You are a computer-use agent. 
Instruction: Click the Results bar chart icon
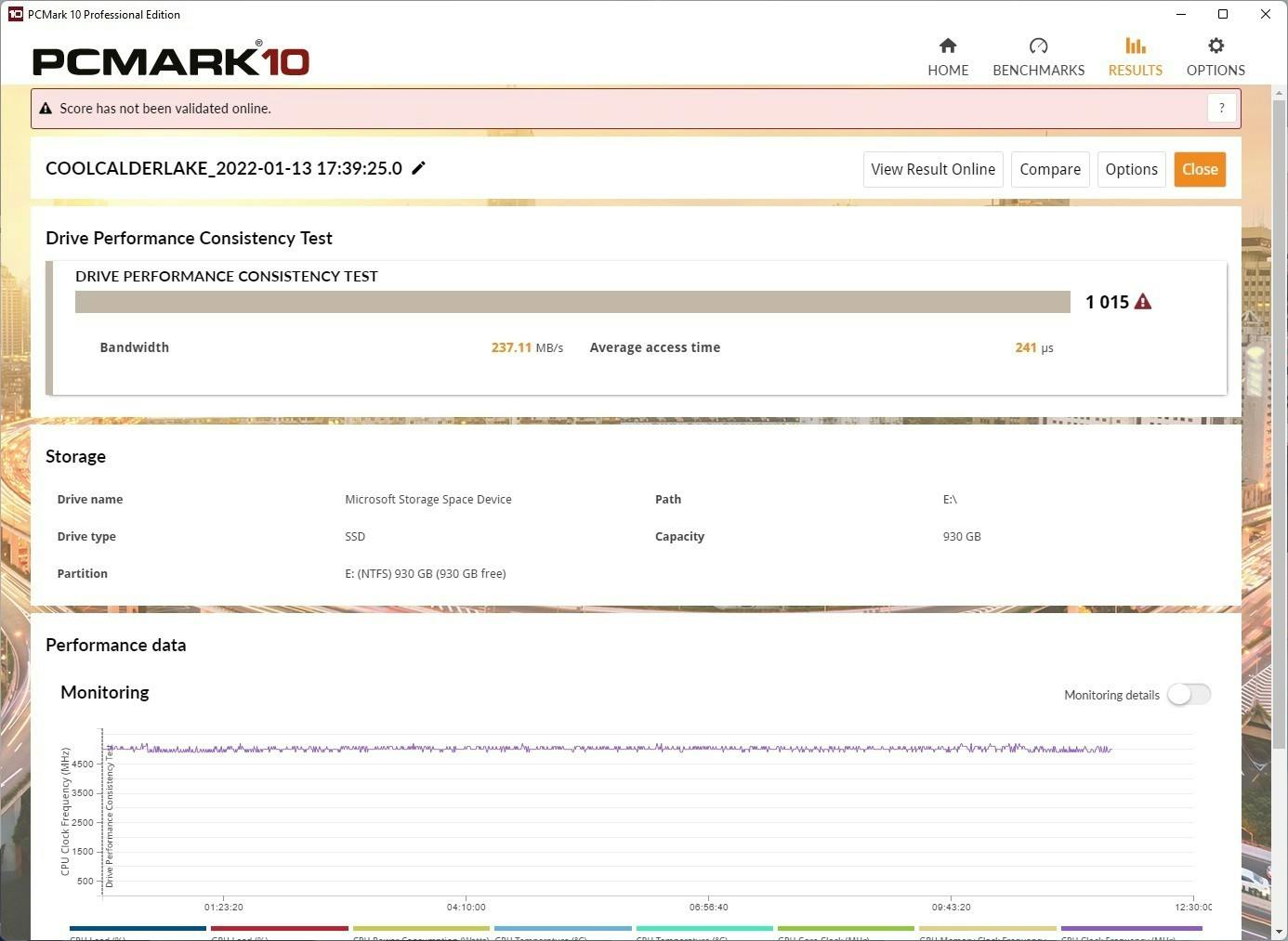pyautogui.click(x=1135, y=46)
